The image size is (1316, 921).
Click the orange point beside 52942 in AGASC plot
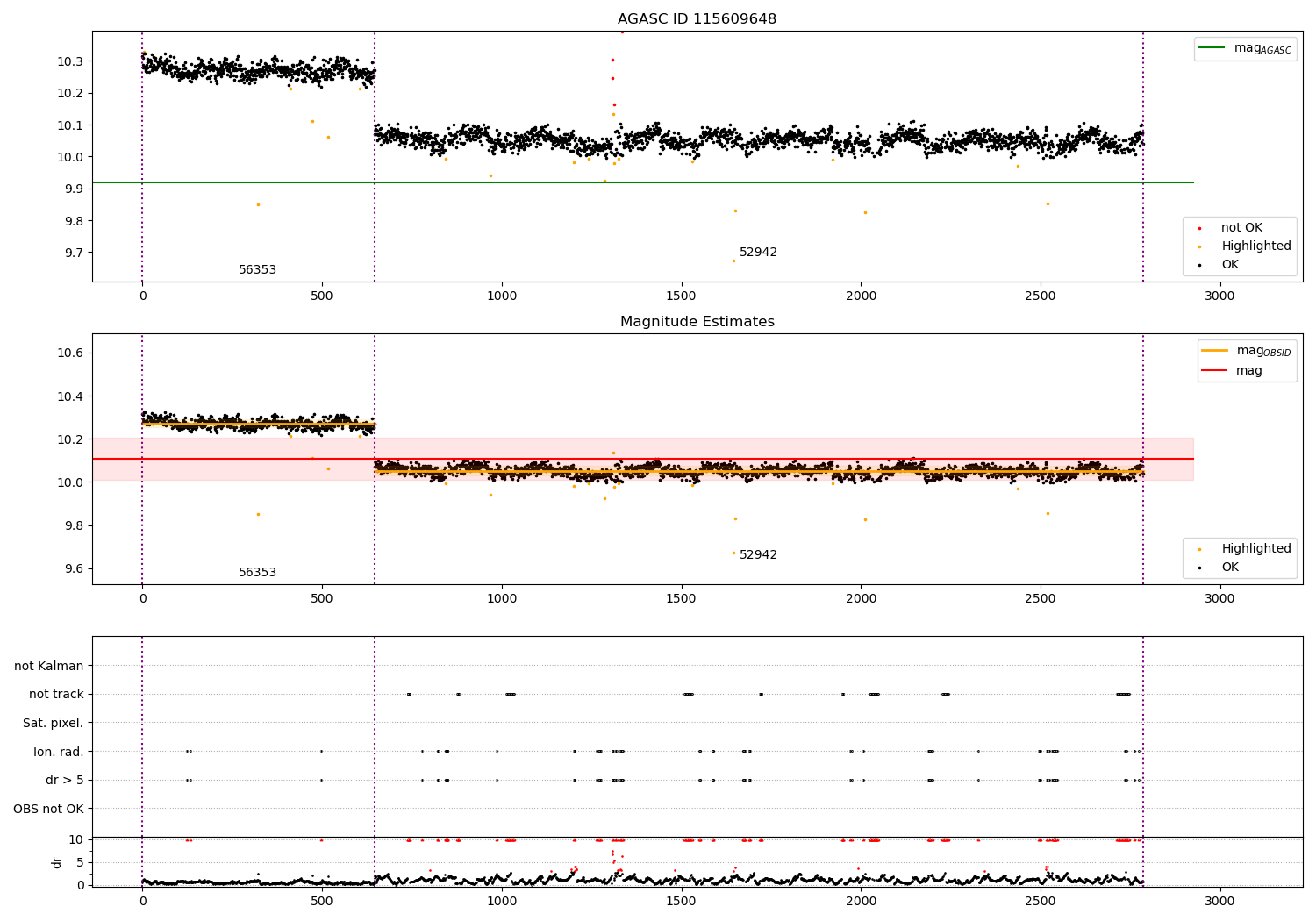pyautogui.click(x=733, y=261)
